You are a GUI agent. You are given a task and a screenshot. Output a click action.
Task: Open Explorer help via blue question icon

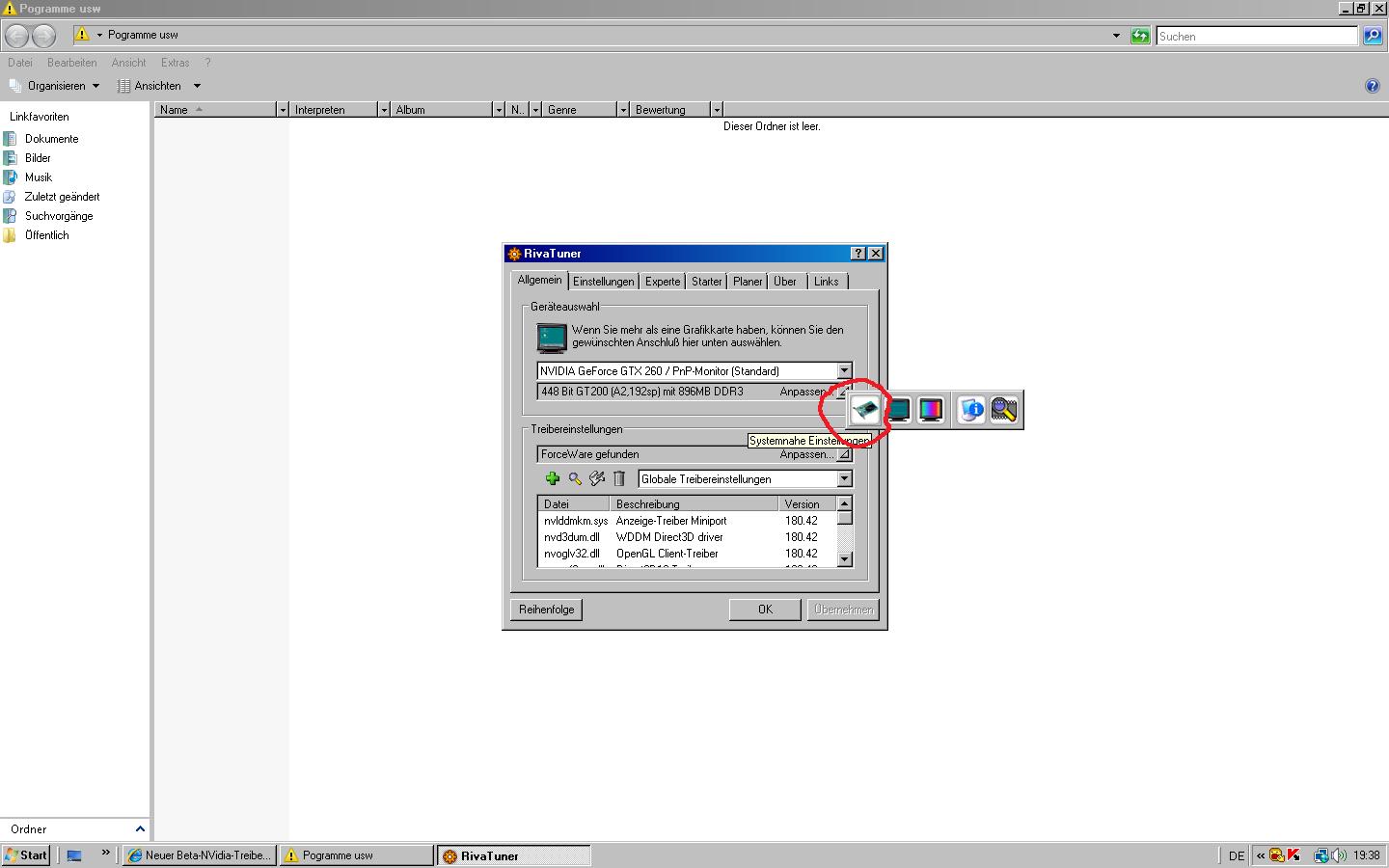(x=1373, y=86)
